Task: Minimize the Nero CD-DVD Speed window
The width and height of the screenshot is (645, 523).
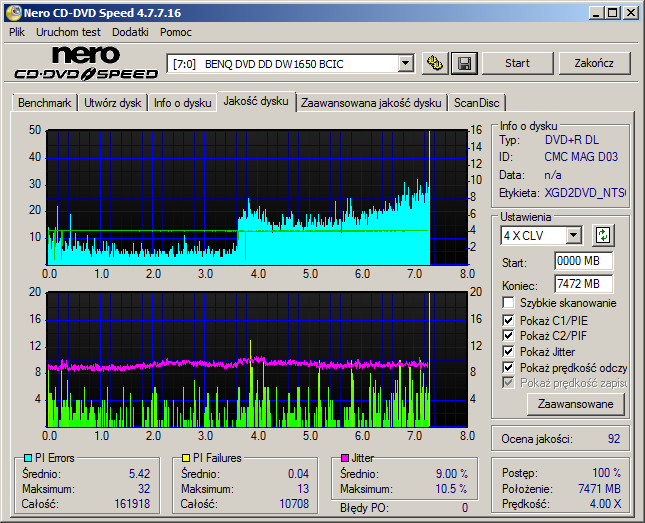Action: pyautogui.click(x=596, y=13)
